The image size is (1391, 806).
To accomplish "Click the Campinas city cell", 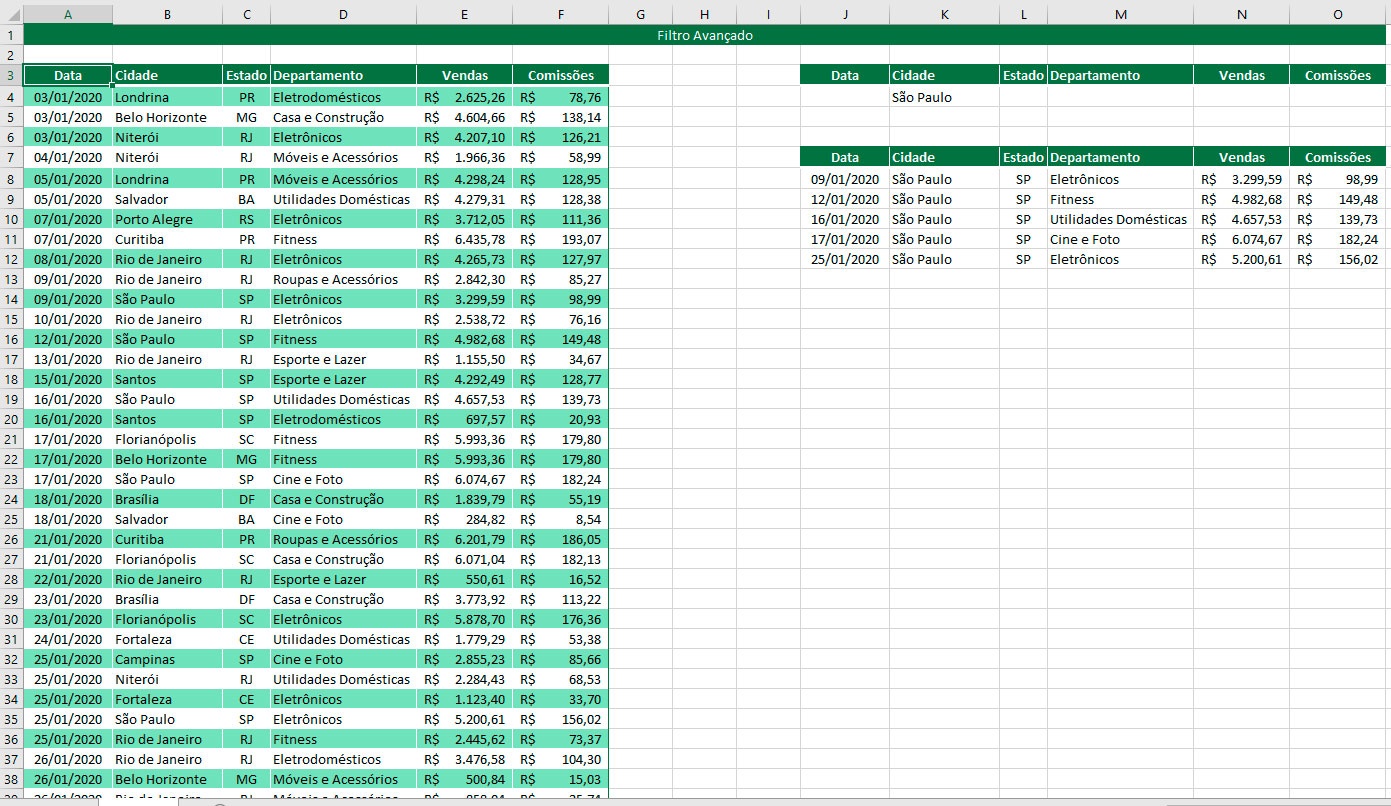I will click(167, 659).
